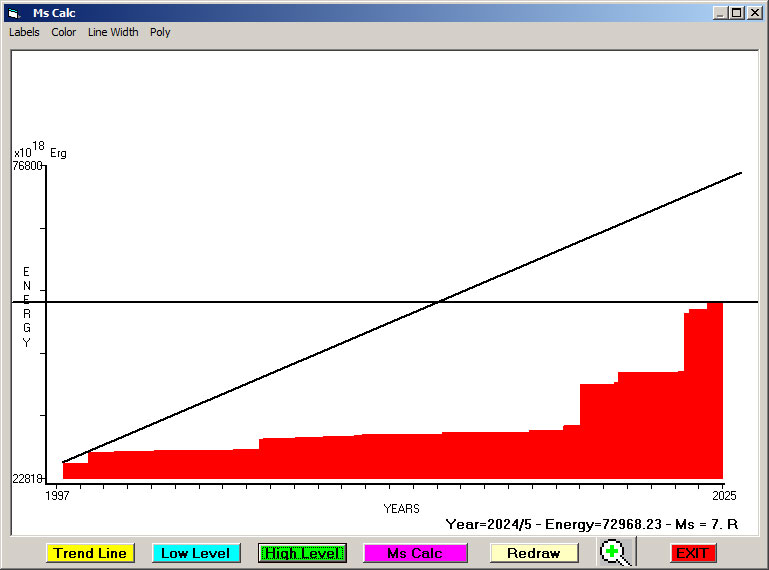Click the red EXIT button
This screenshot has width=769, height=570.
[x=692, y=553]
